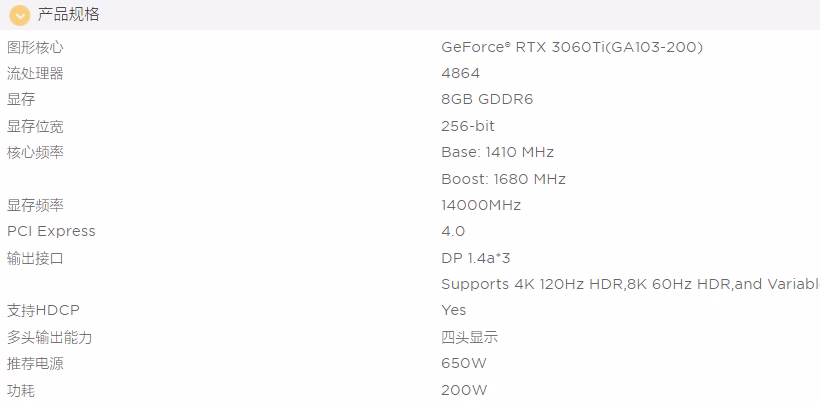This screenshot has height=402, width=820.
Task: Click the 256-bit value text
Action: pos(468,126)
